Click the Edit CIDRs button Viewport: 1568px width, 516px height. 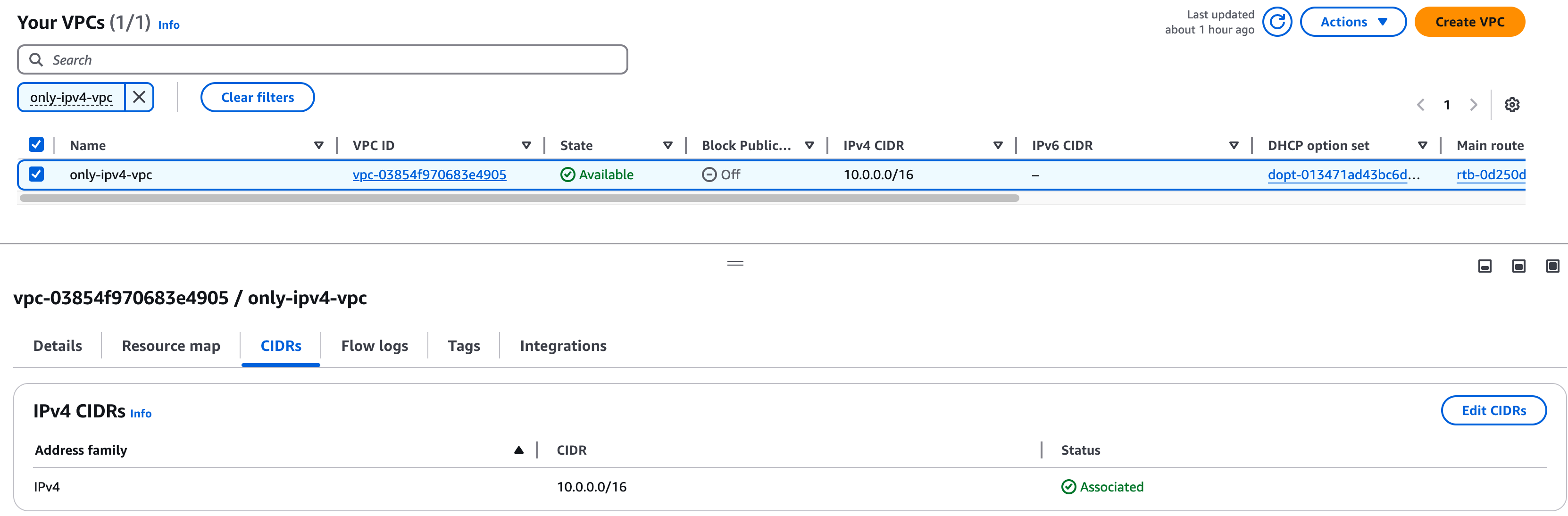pyautogui.click(x=1493, y=411)
